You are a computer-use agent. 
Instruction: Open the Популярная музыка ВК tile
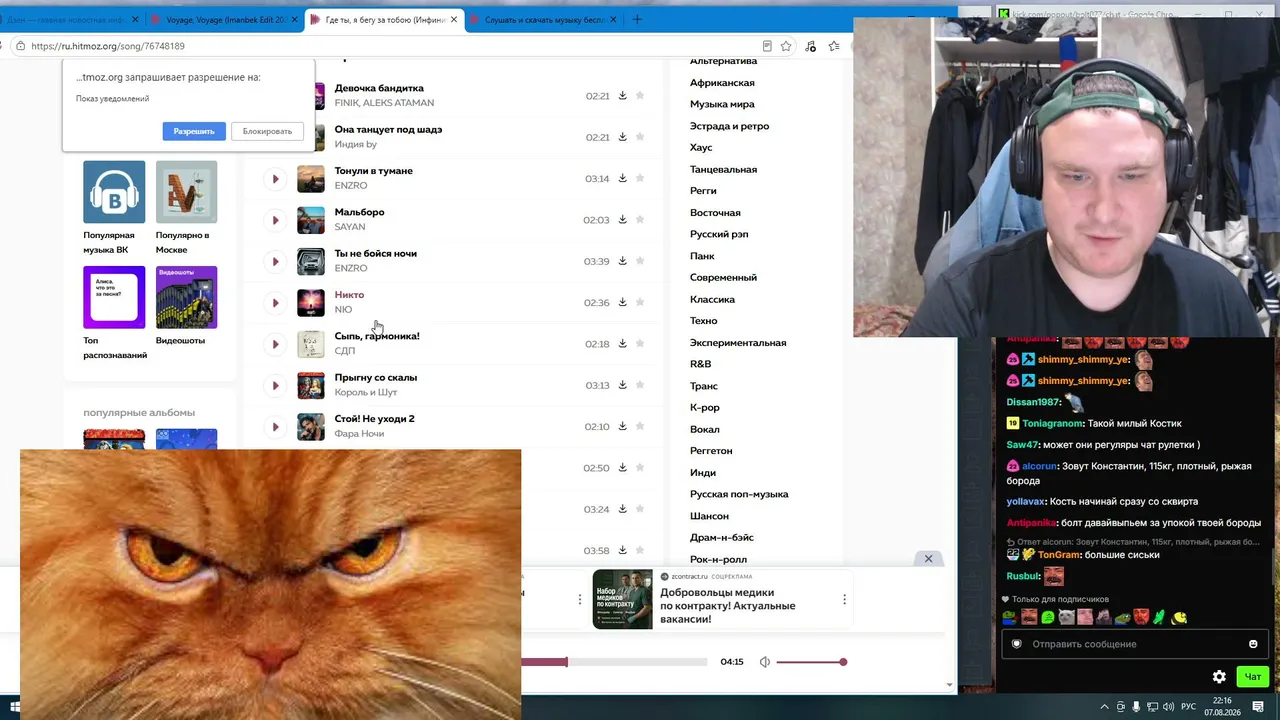(x=114, y=208)
